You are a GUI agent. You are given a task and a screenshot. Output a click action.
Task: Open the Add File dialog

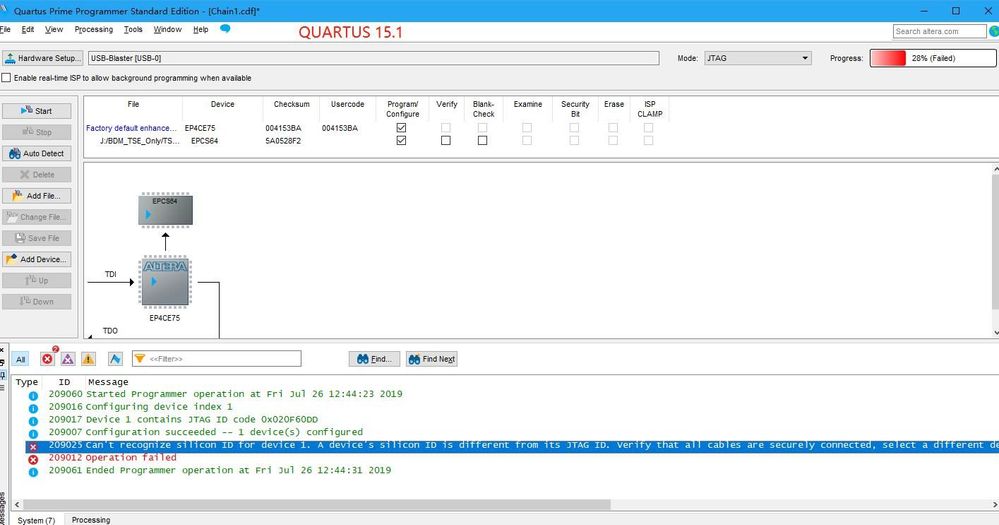click(36, 196)
